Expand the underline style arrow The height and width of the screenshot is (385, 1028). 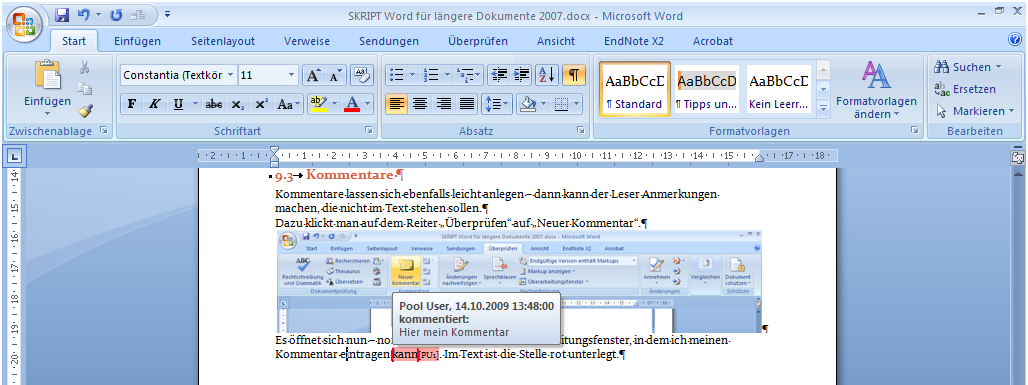click(195, 104)
